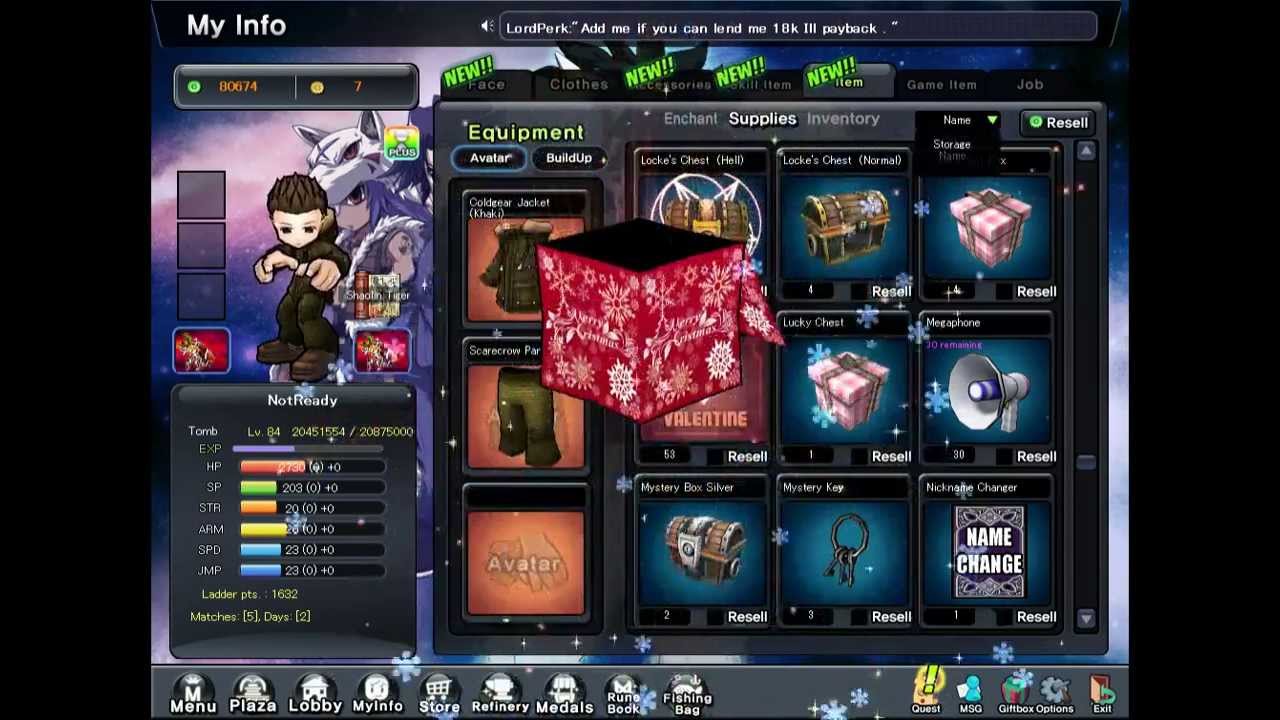Open MyInfo in the bottom bar
The height and width of the screenshot is (720, 1280).
click(x=377, y=694)
